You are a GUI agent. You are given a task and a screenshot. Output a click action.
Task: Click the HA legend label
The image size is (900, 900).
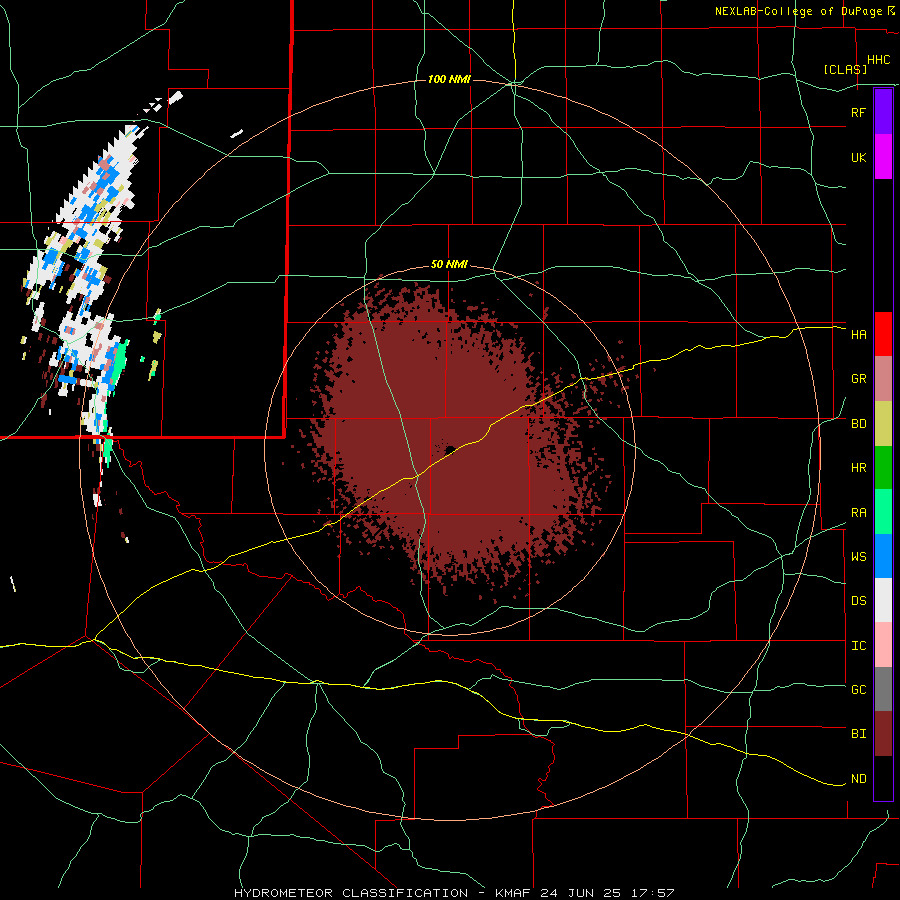click(x=858, y=335)
